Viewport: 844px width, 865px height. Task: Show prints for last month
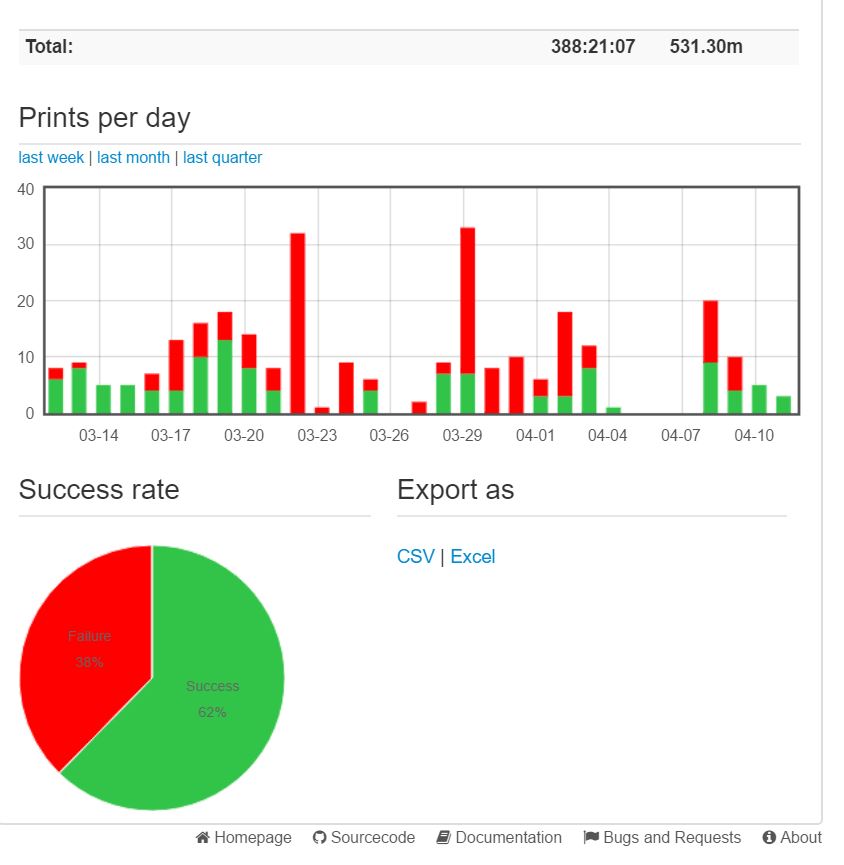point(133,158)
